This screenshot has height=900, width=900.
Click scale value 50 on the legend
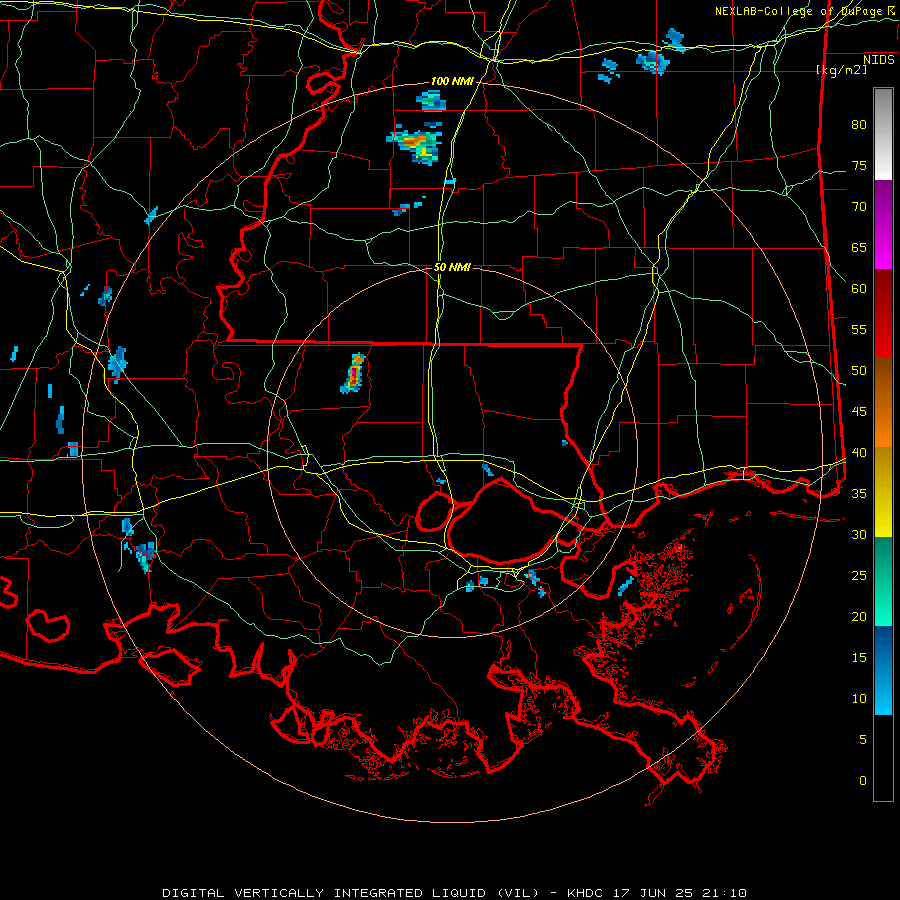point(859,371)
